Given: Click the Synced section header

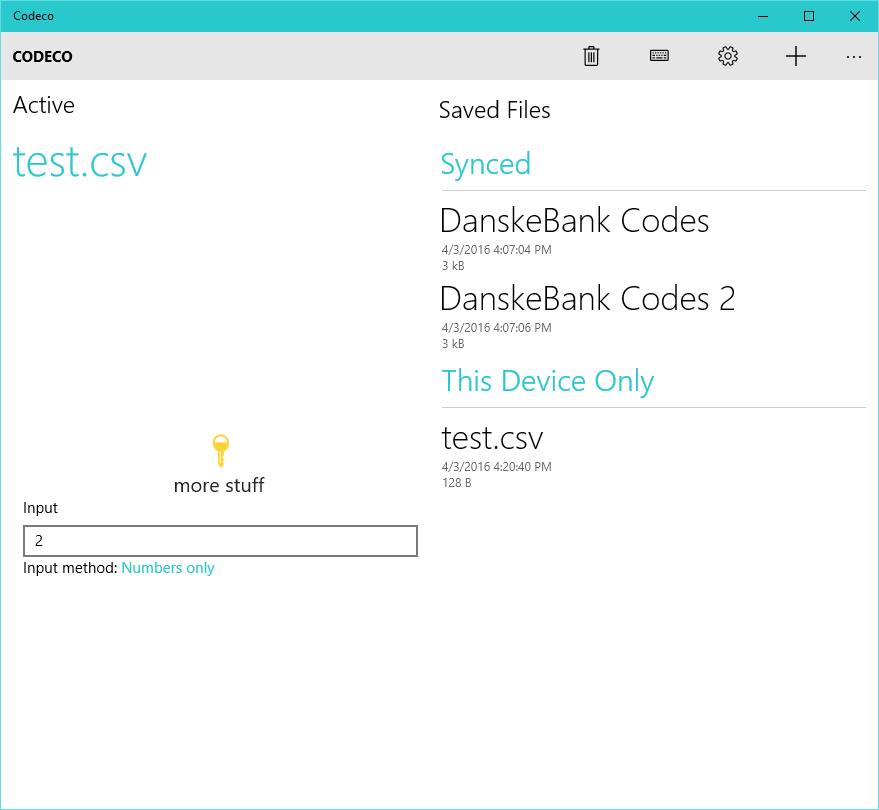Looking at the screenshot, I should pos(485,164).
